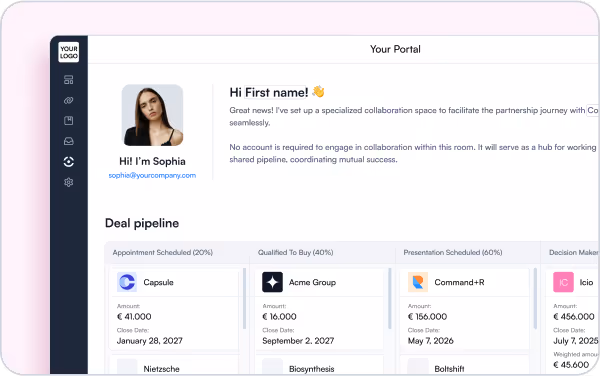Screen dimensions: 600x376
Task: Click the Command+R company logo
Action: [418, 282]
